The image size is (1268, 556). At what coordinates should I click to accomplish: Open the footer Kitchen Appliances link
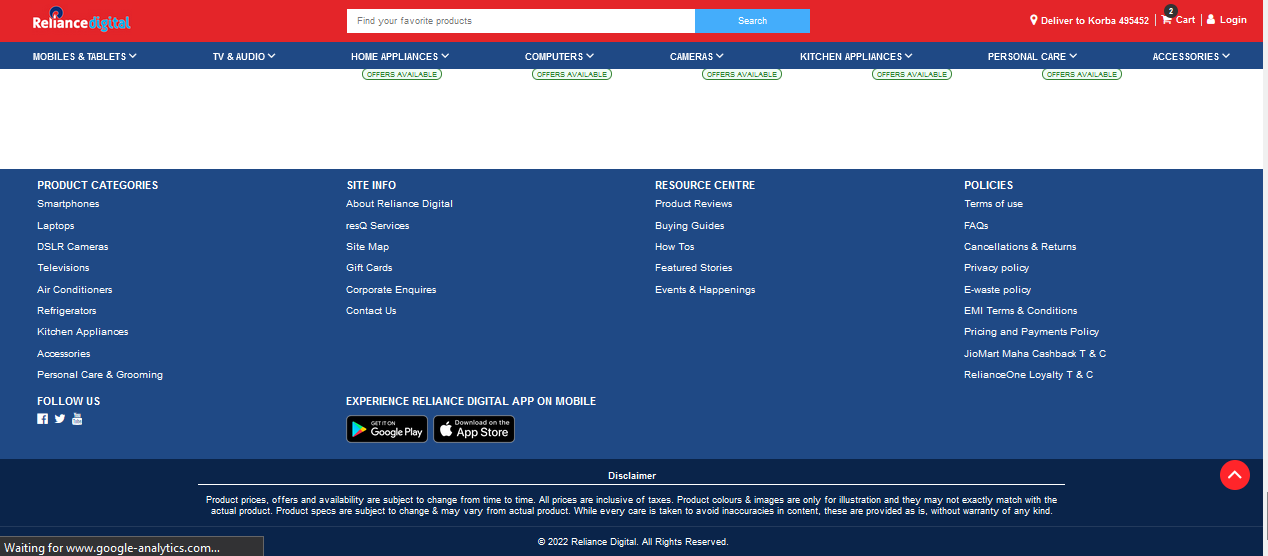click(83, 332)
